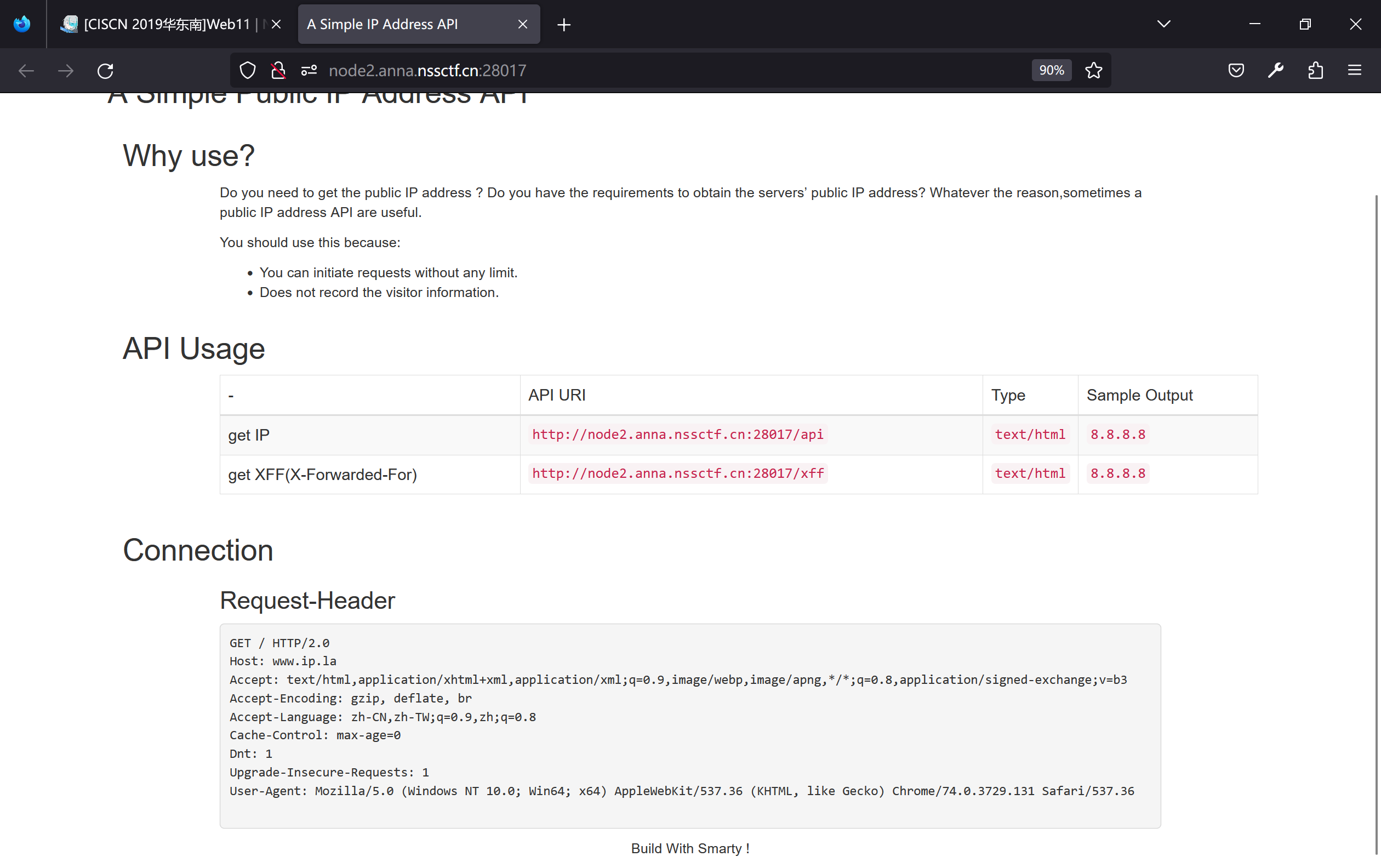
Task: Click the Request-Header heading
Action: [x=307, y=601]
